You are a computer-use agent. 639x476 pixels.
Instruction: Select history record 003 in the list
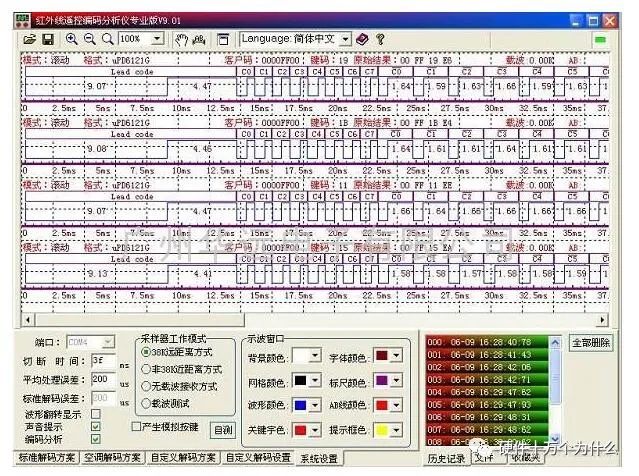(x=487, y=380)
